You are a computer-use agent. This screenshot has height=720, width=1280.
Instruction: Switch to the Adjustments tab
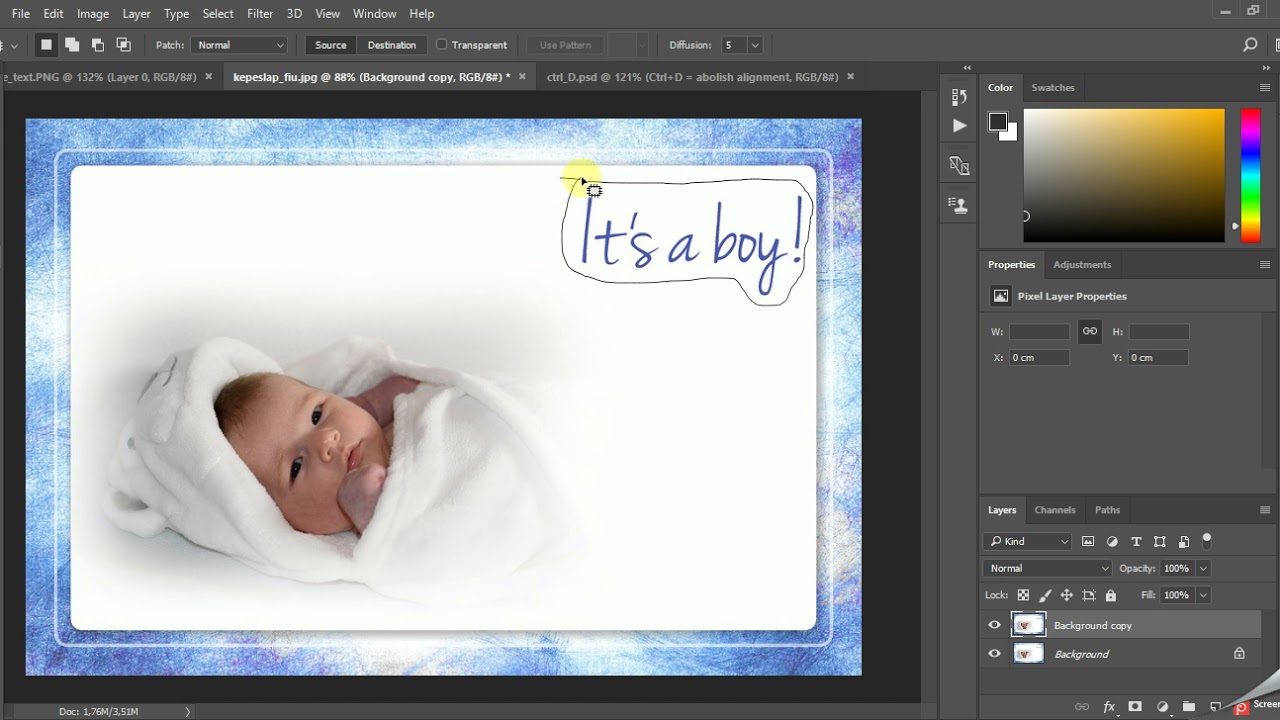[1082, 265]
